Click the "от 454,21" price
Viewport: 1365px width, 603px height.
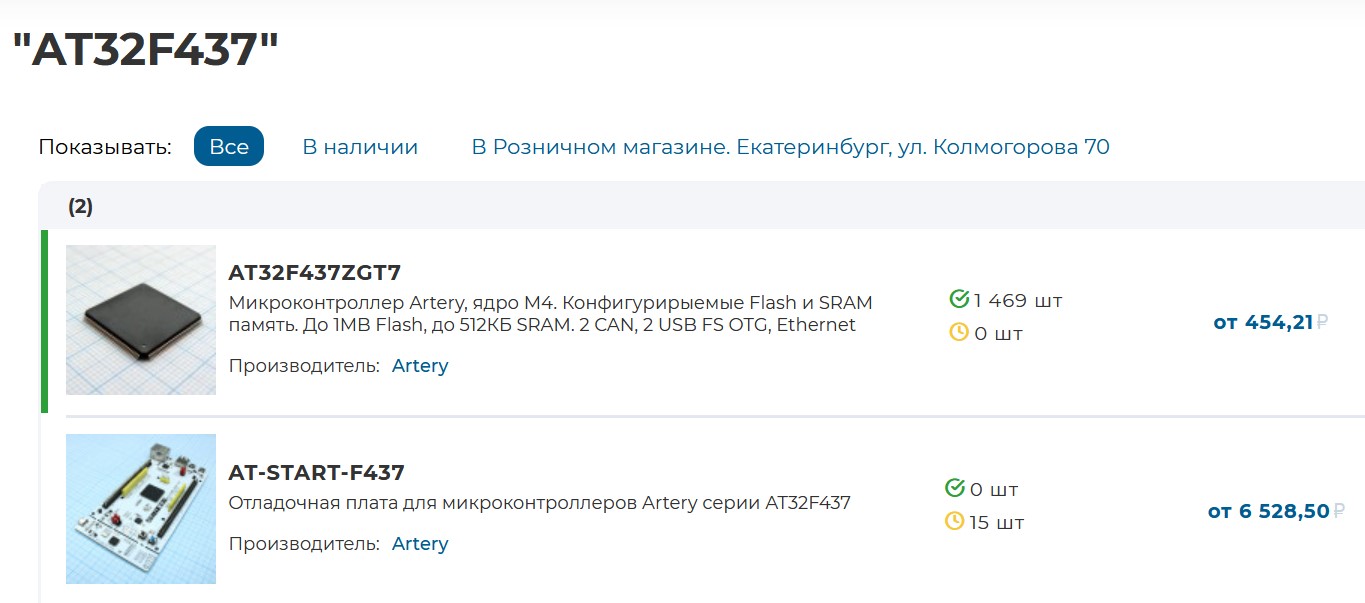[1262, 322]
